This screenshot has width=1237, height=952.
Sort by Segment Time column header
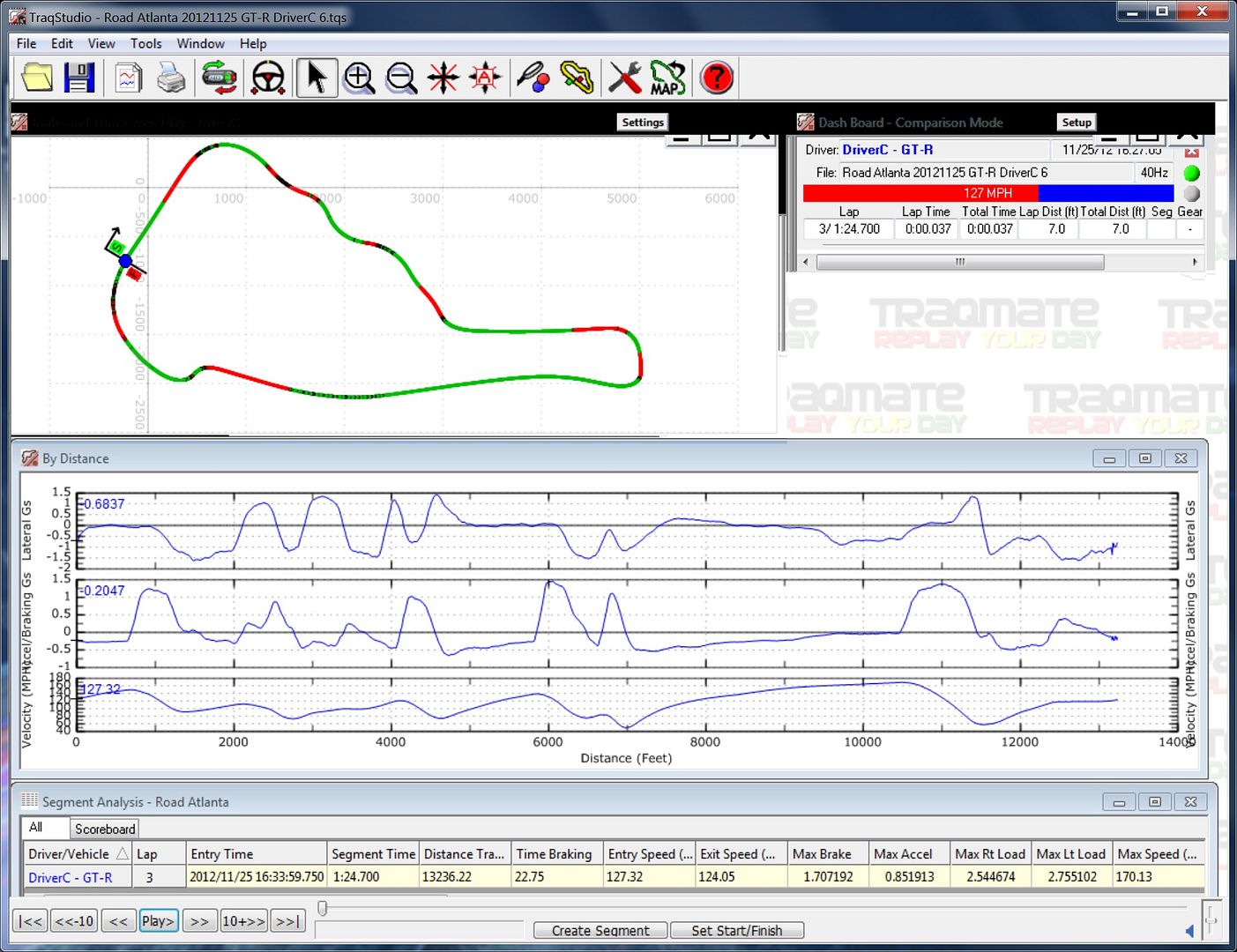pyautogui.click(x=373, y=853)
